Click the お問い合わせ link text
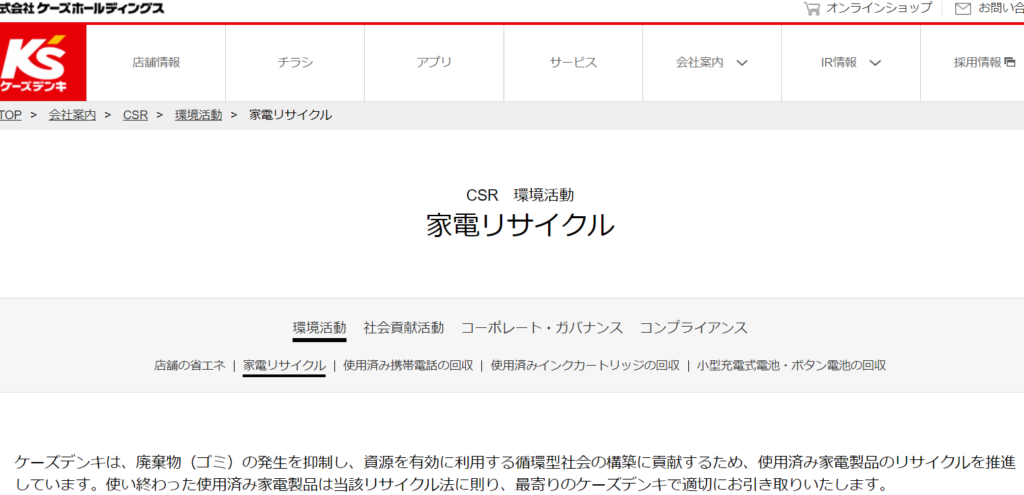 [x=1000, y=8]
